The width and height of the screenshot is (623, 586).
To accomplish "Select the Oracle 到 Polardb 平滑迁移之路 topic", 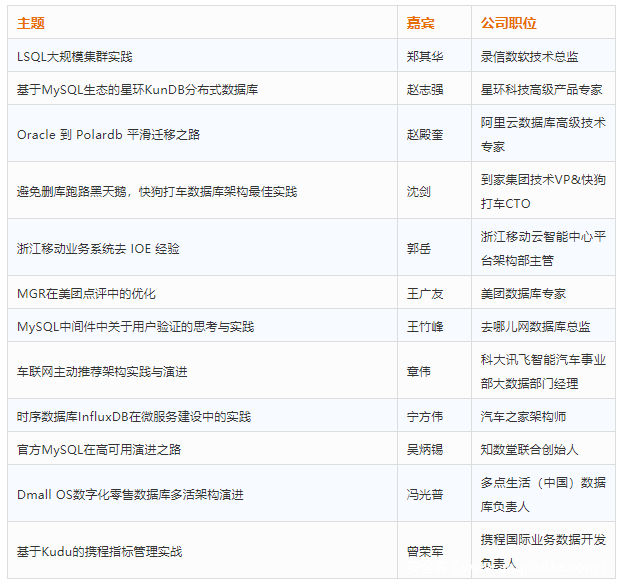I will point(102,134).
